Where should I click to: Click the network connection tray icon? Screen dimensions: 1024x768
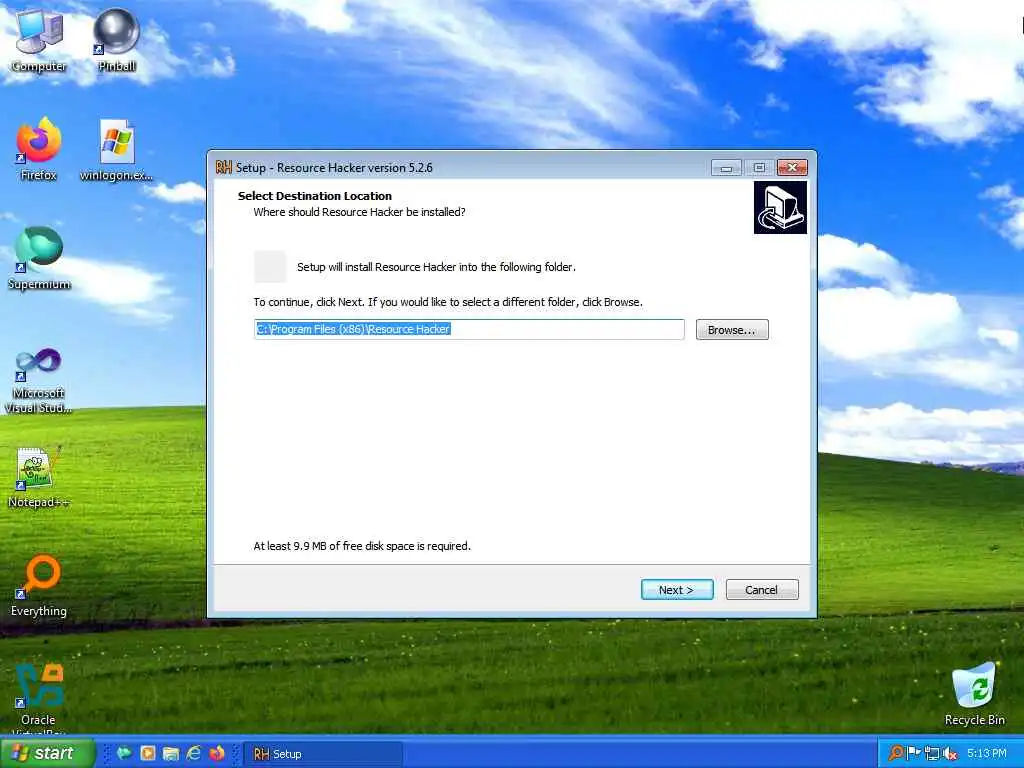coord(932,753)
